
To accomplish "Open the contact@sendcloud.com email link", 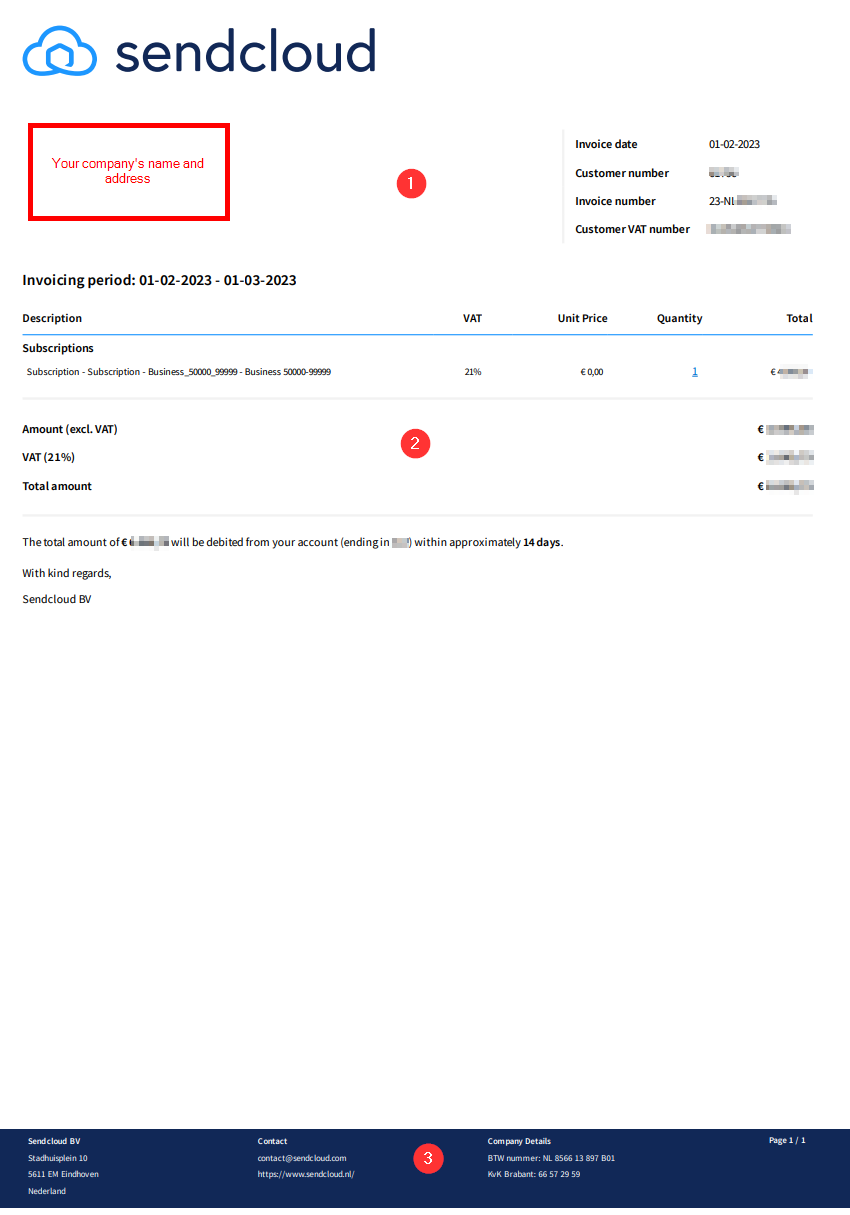I will [302, 1158].
